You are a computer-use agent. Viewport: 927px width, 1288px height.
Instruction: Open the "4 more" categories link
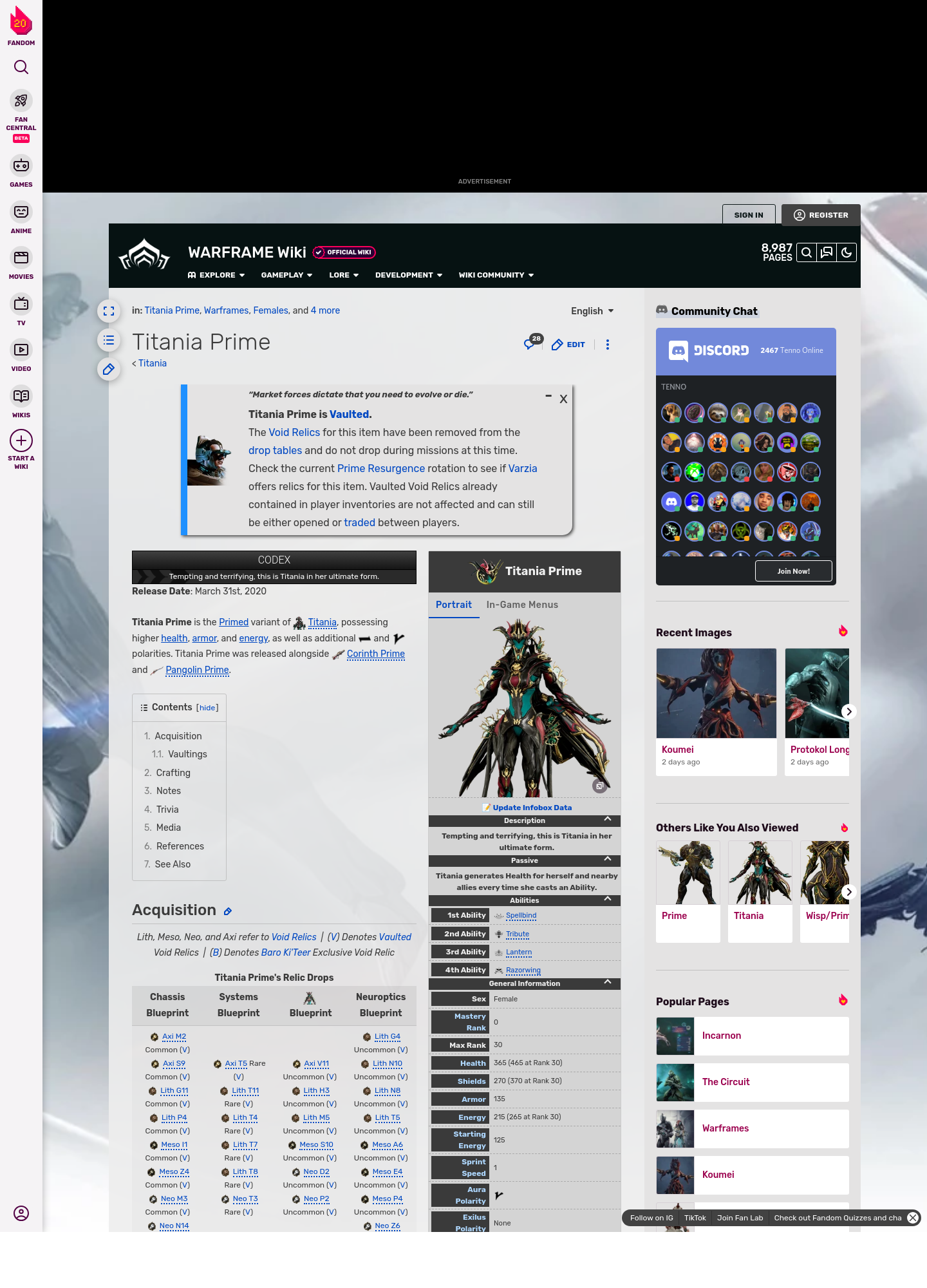pyautogui.click(x=325, y=310)
